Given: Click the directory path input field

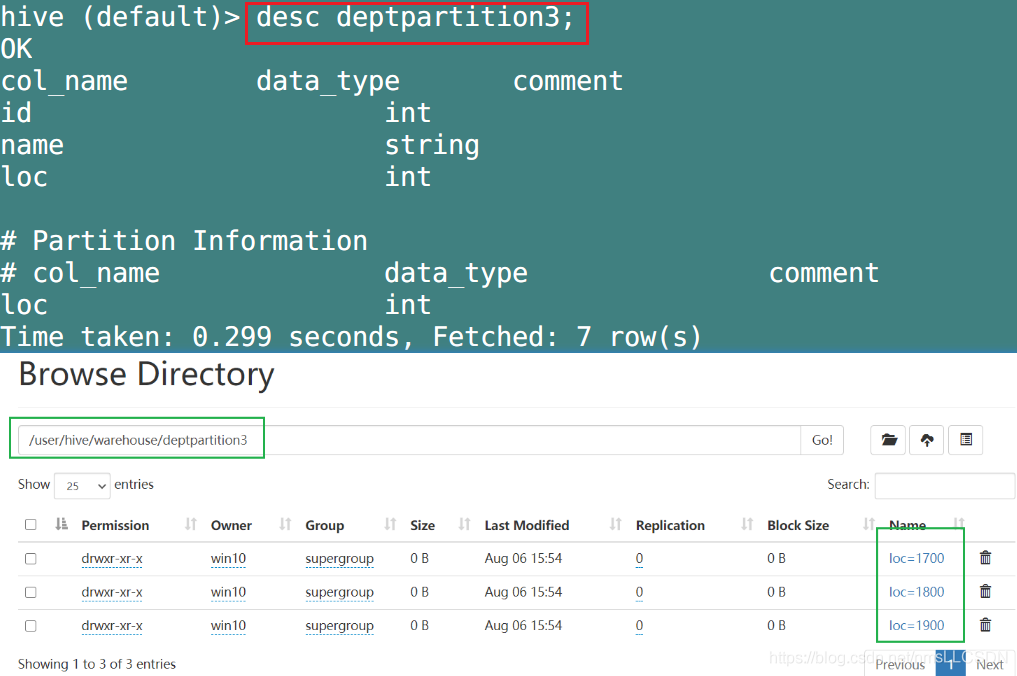Looking at the screenshot, I should (409, 440).
